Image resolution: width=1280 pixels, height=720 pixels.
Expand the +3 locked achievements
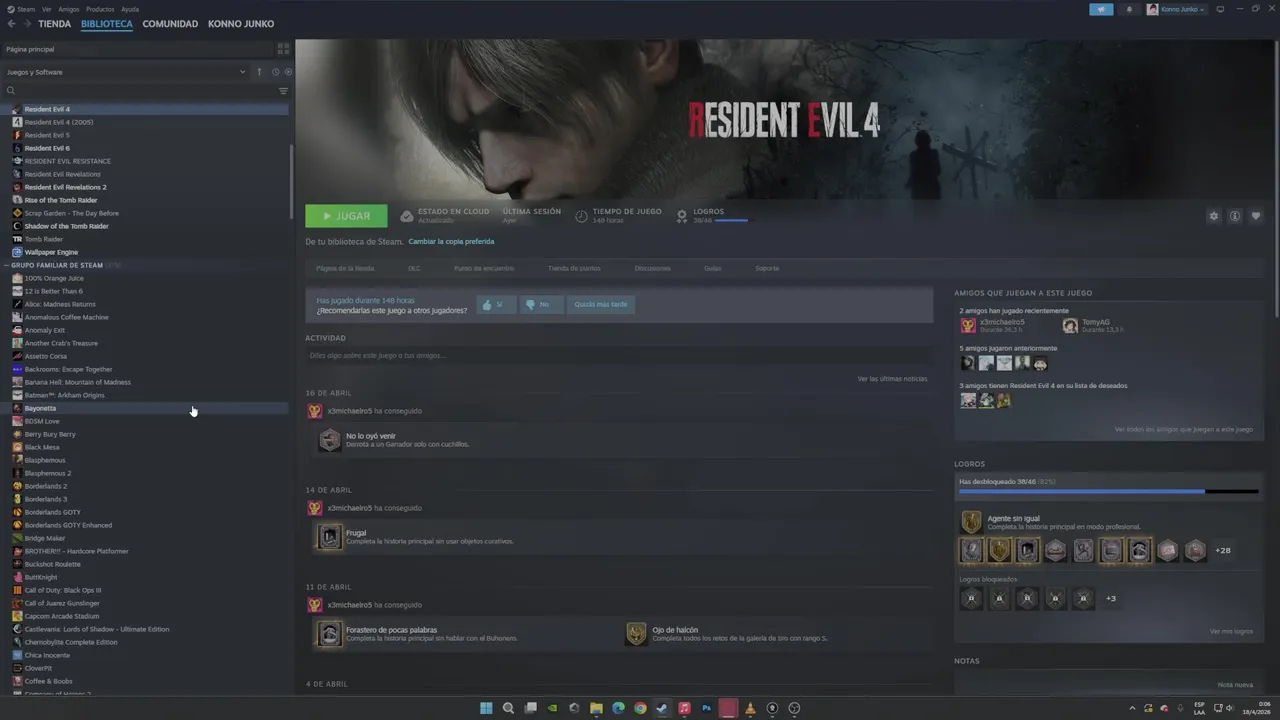tap(1111, 598)
